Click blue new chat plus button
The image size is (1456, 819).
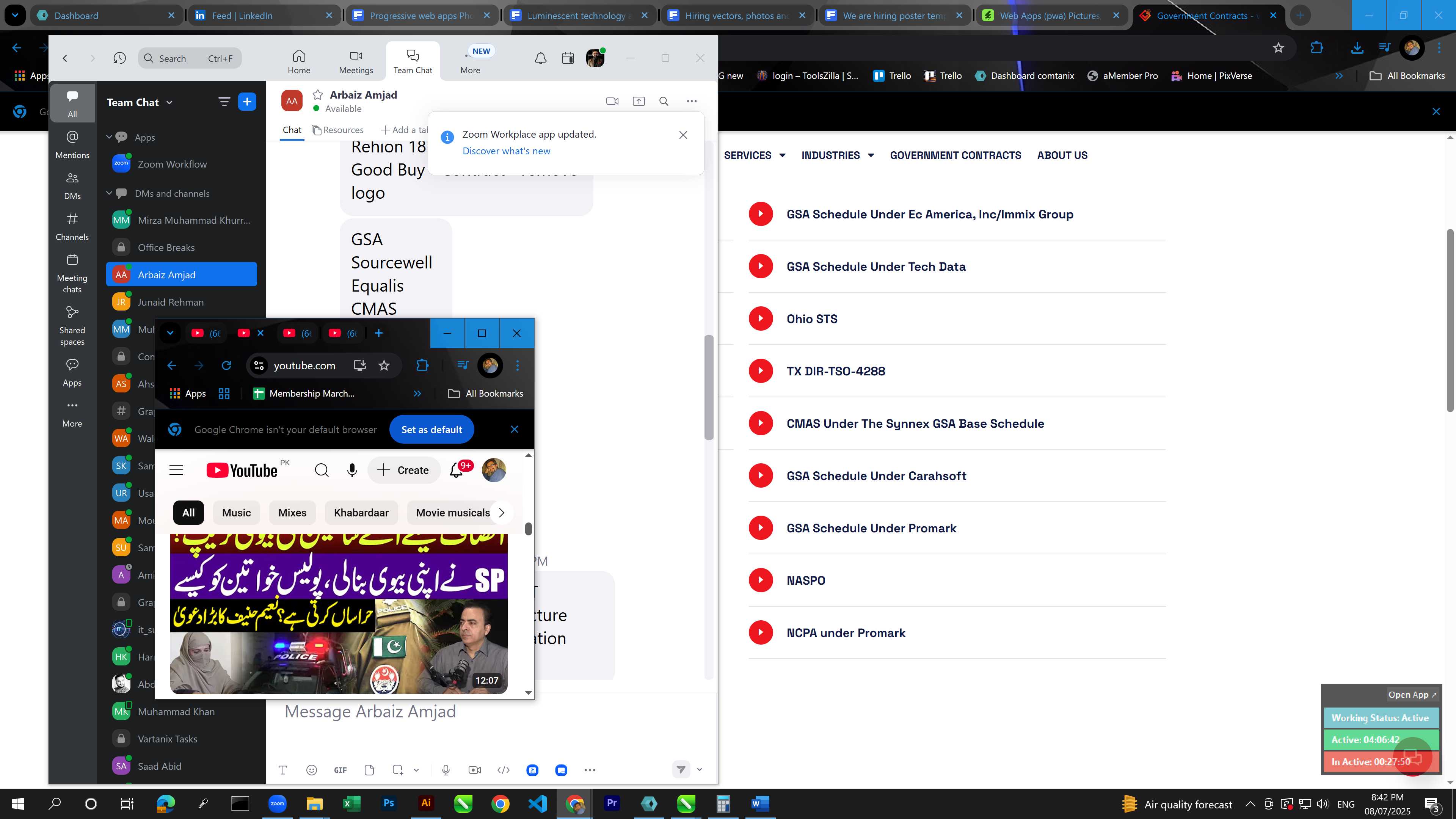pyautogui.click(x=247, y=102)
